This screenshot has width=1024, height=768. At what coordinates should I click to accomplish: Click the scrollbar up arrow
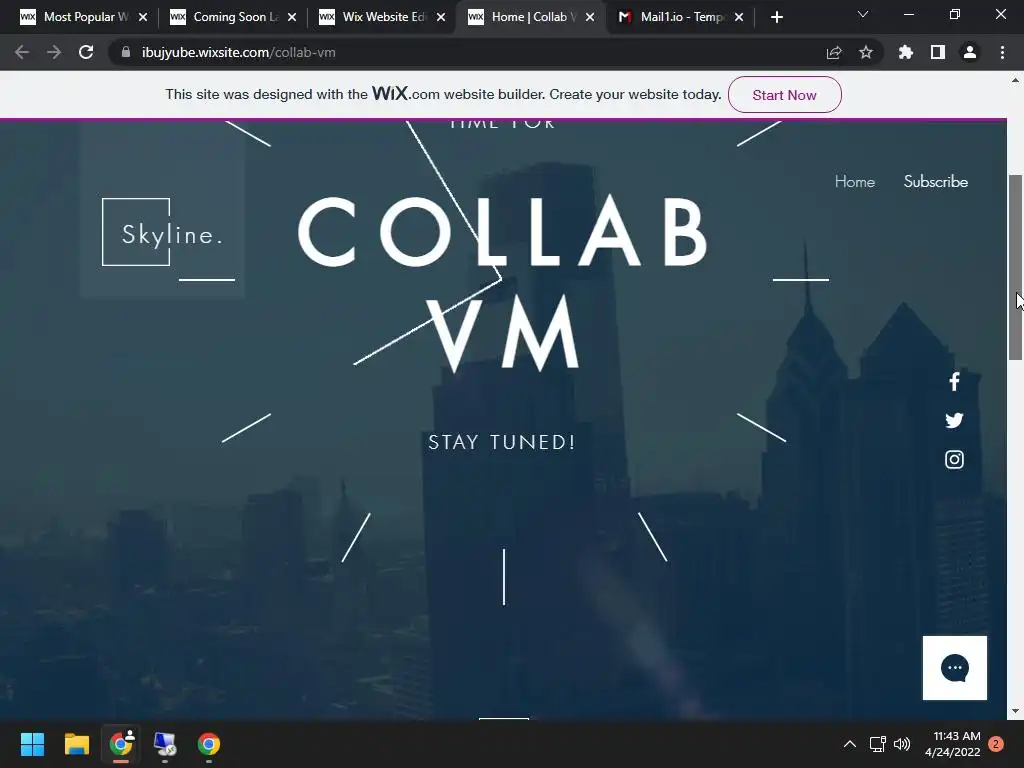tap(1015, 80)
